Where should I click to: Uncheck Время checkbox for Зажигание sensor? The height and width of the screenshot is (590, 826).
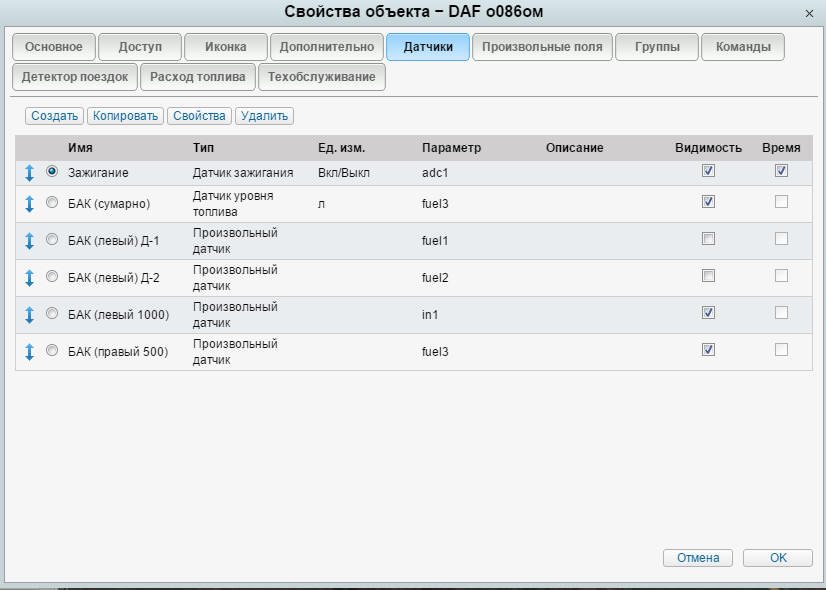coord(781,171)
